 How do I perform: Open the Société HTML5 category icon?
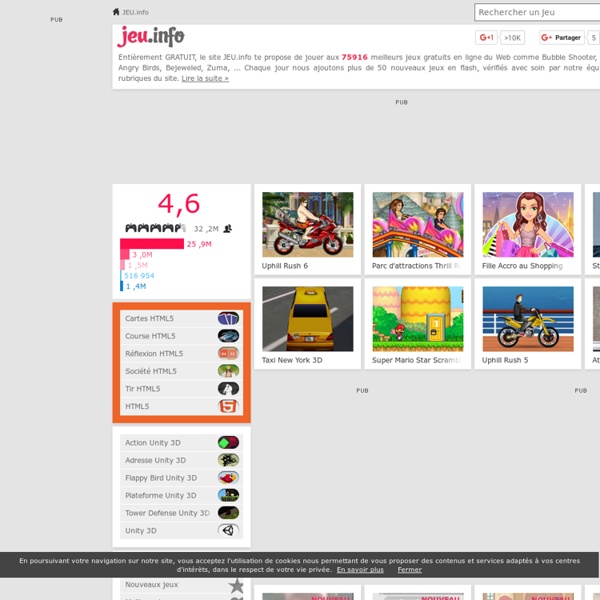tap(228, 371)
